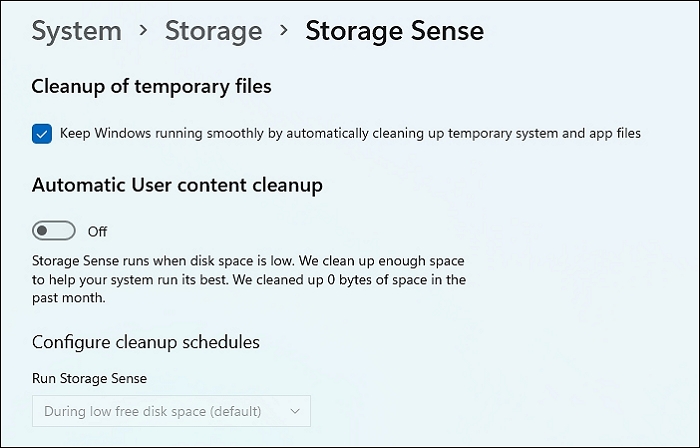Uncheck the temporary files cleanup checkbox
Image resolution: width=700 pixels, height=448 pixels.
(x=42, y=134)
